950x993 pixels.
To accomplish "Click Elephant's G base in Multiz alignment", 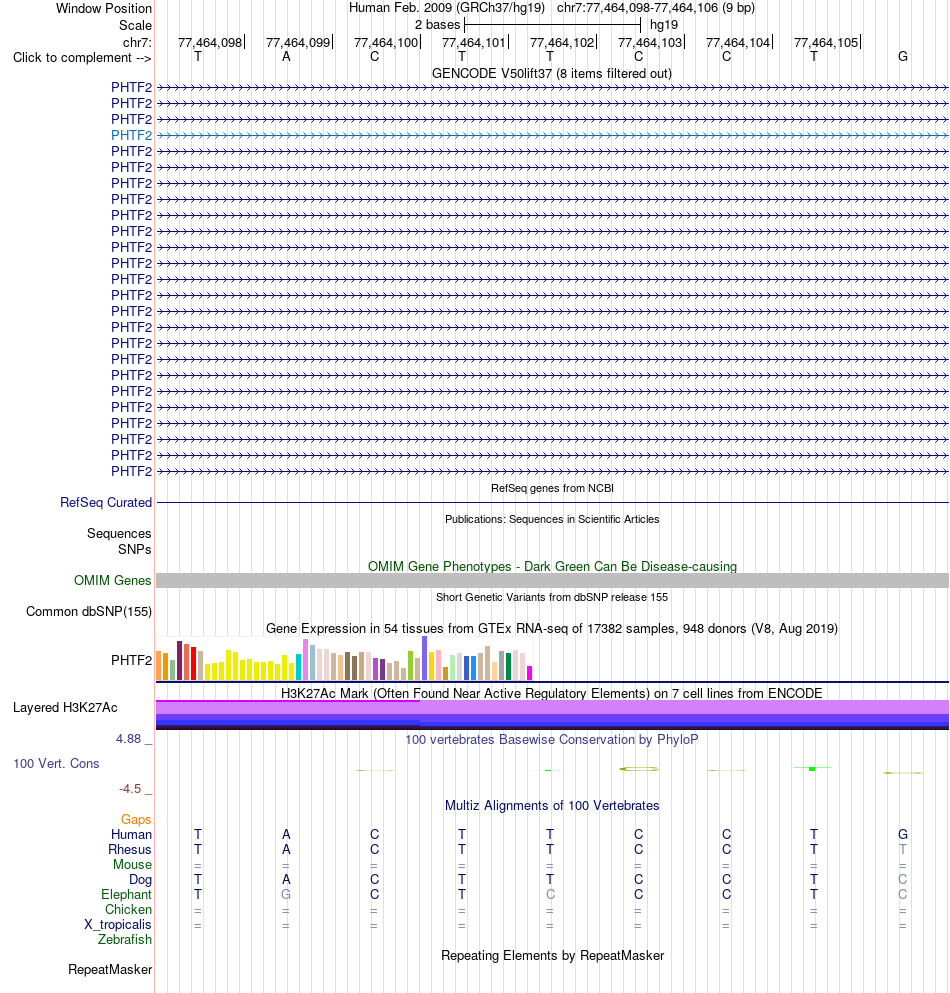I will (286, 894).
